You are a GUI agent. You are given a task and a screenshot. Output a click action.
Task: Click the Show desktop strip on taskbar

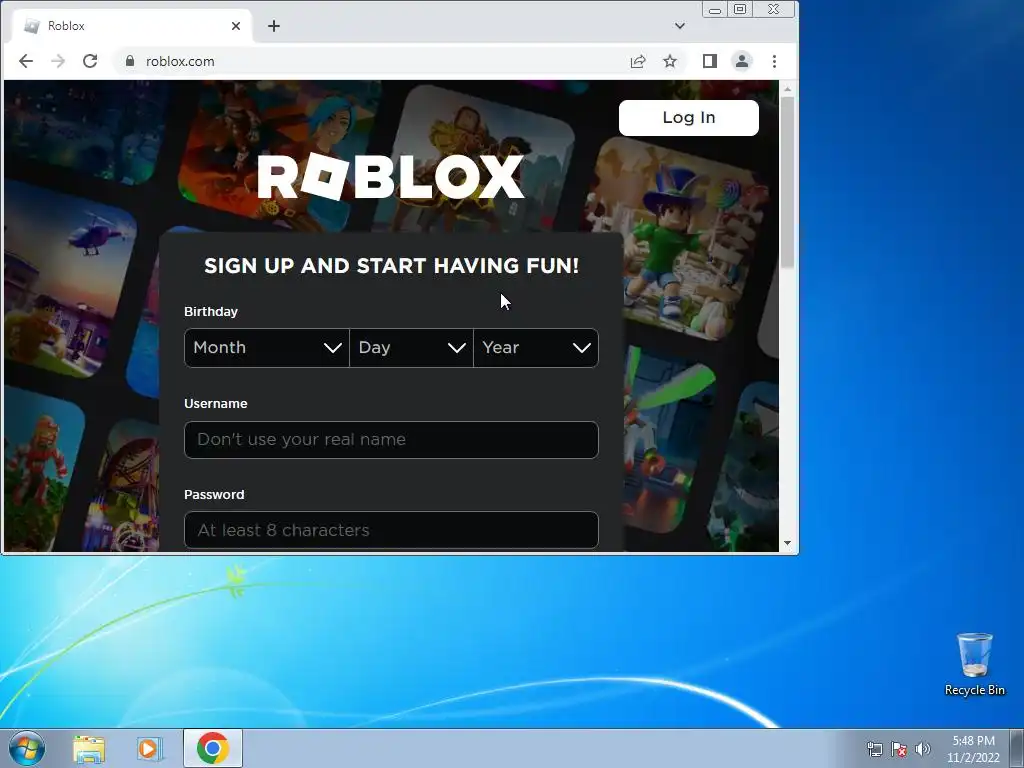point(1017,748)
